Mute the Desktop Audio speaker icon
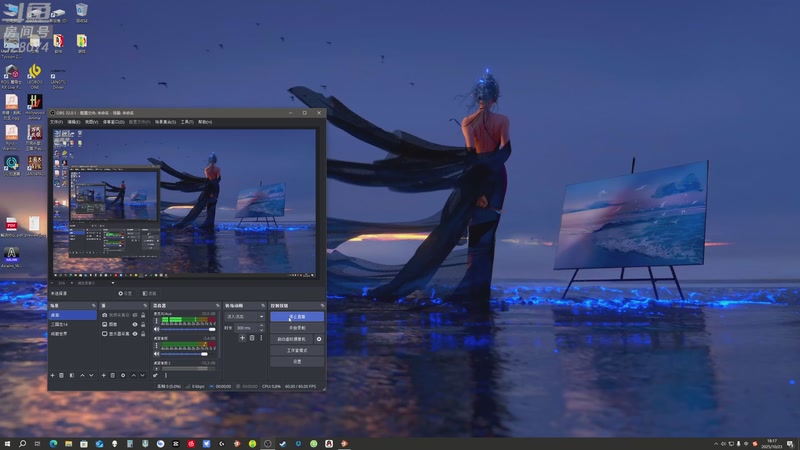This screenshot has width=800, height=450. click(157, 354)
